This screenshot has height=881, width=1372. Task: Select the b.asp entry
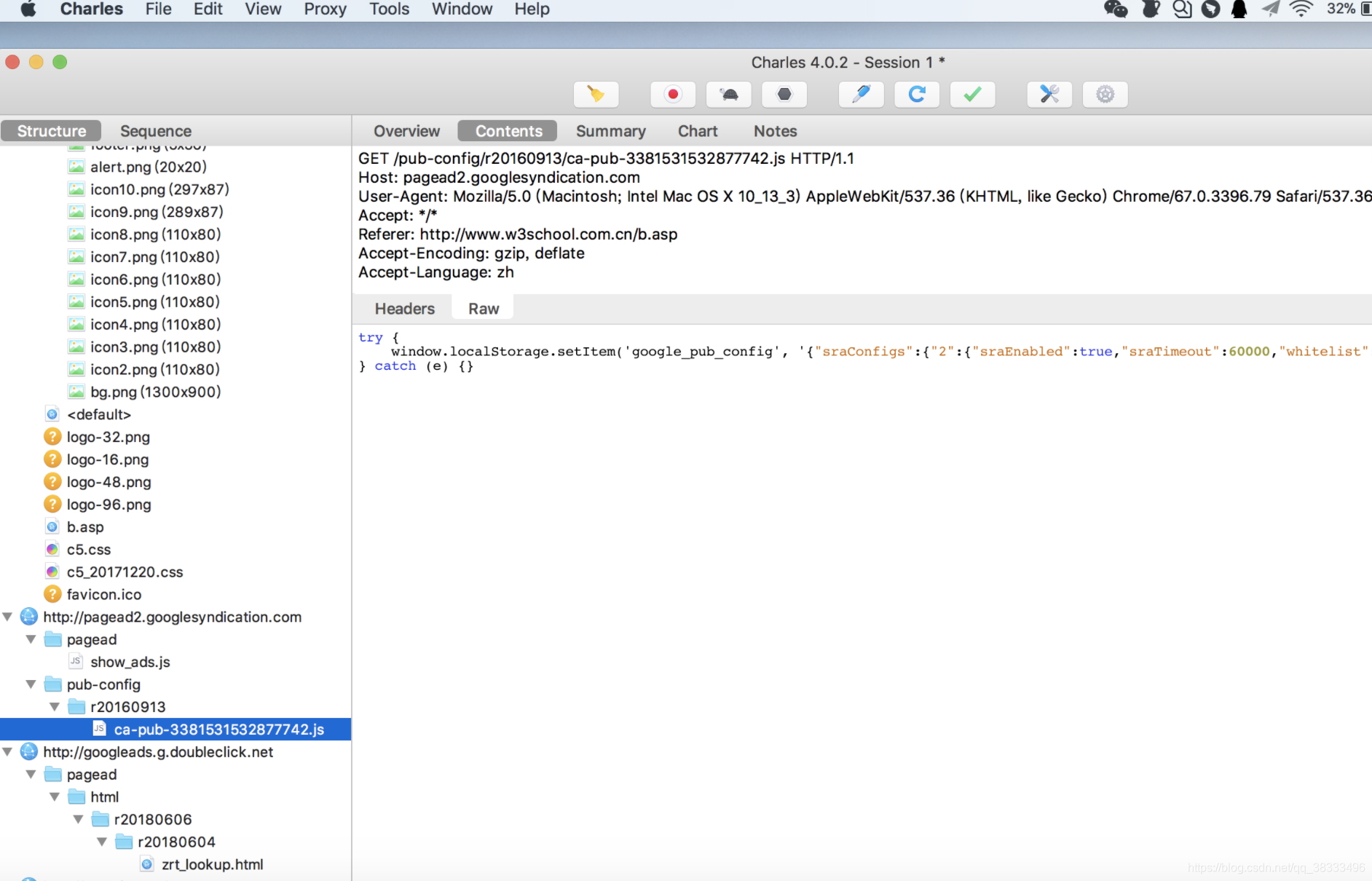coord(85,527)
